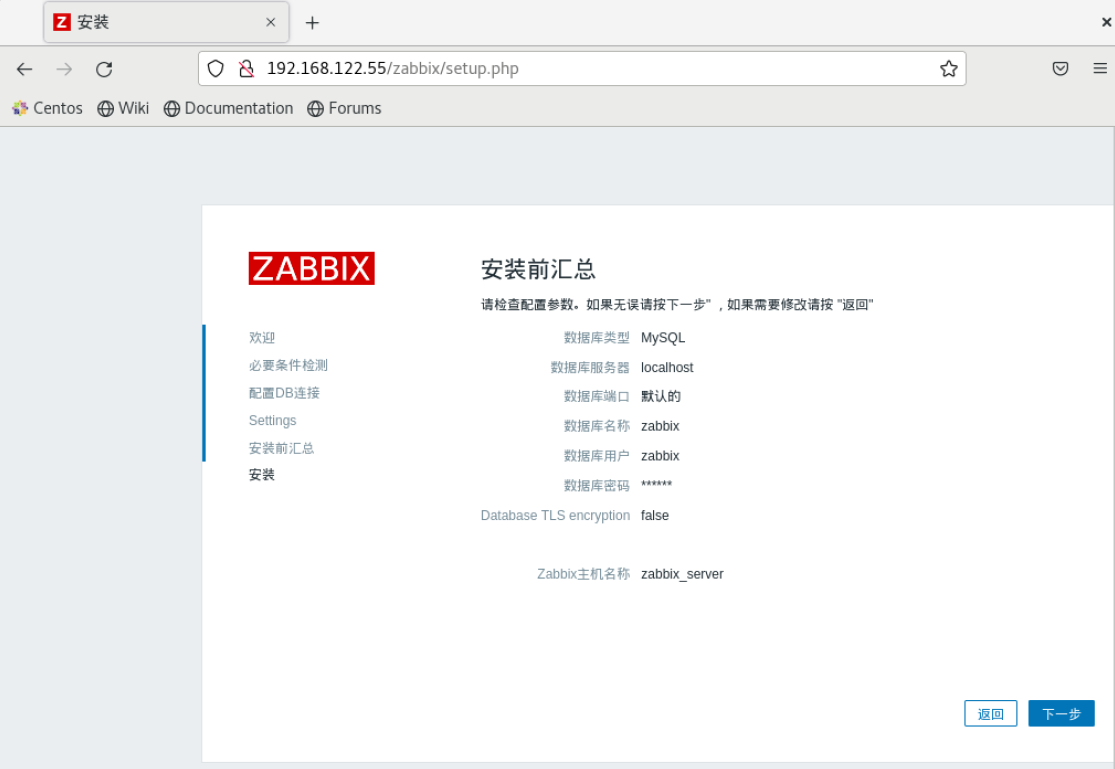Close the 安装 tab

pos(270,22)
